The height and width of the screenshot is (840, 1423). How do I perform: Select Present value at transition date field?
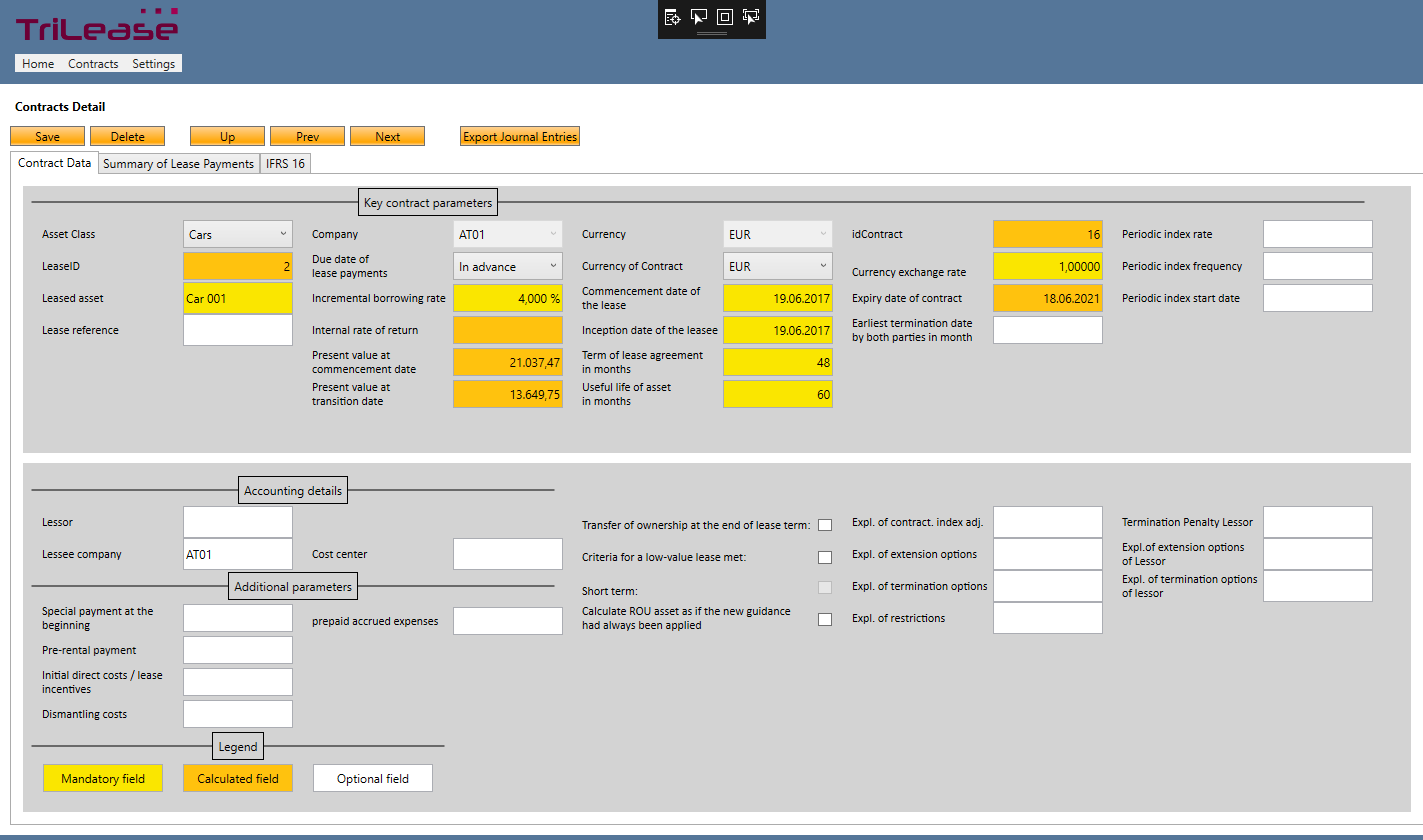click(508, 394)
